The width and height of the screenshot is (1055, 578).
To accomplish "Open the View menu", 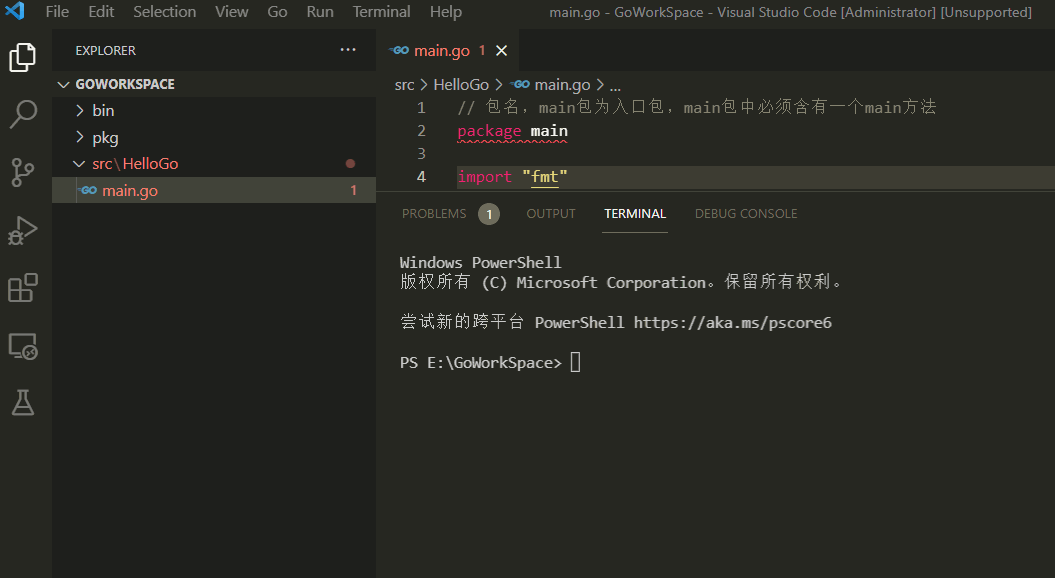I will (x=231, y=11).
